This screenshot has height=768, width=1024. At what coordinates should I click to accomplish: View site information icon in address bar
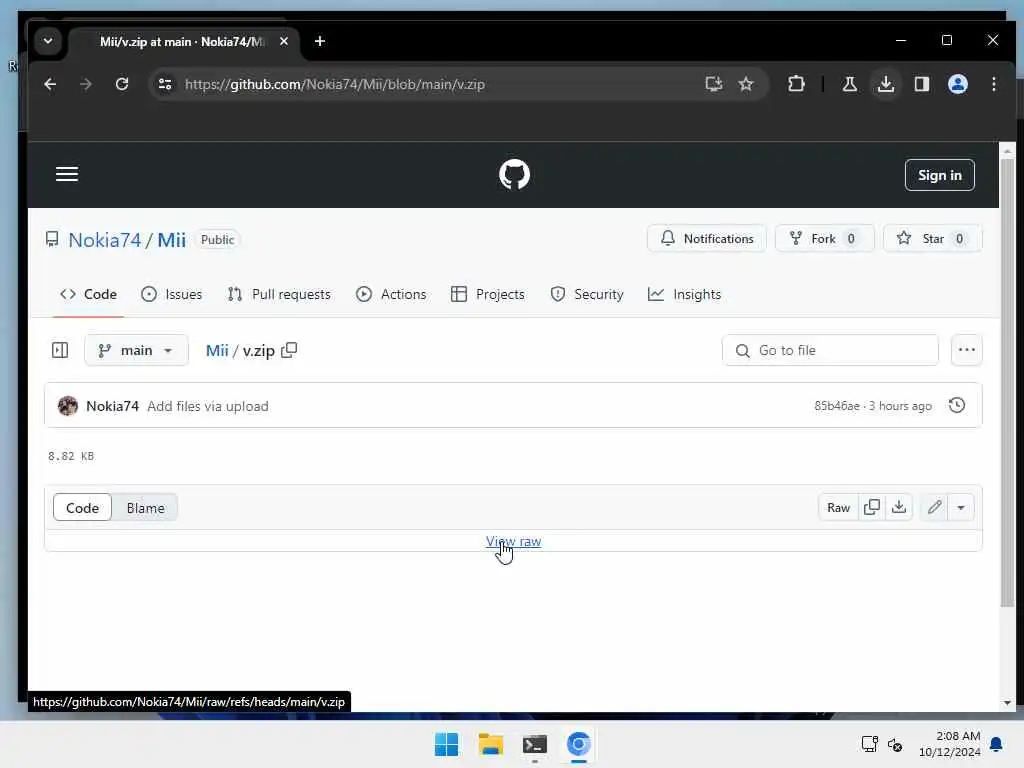(x=165, y=84)
